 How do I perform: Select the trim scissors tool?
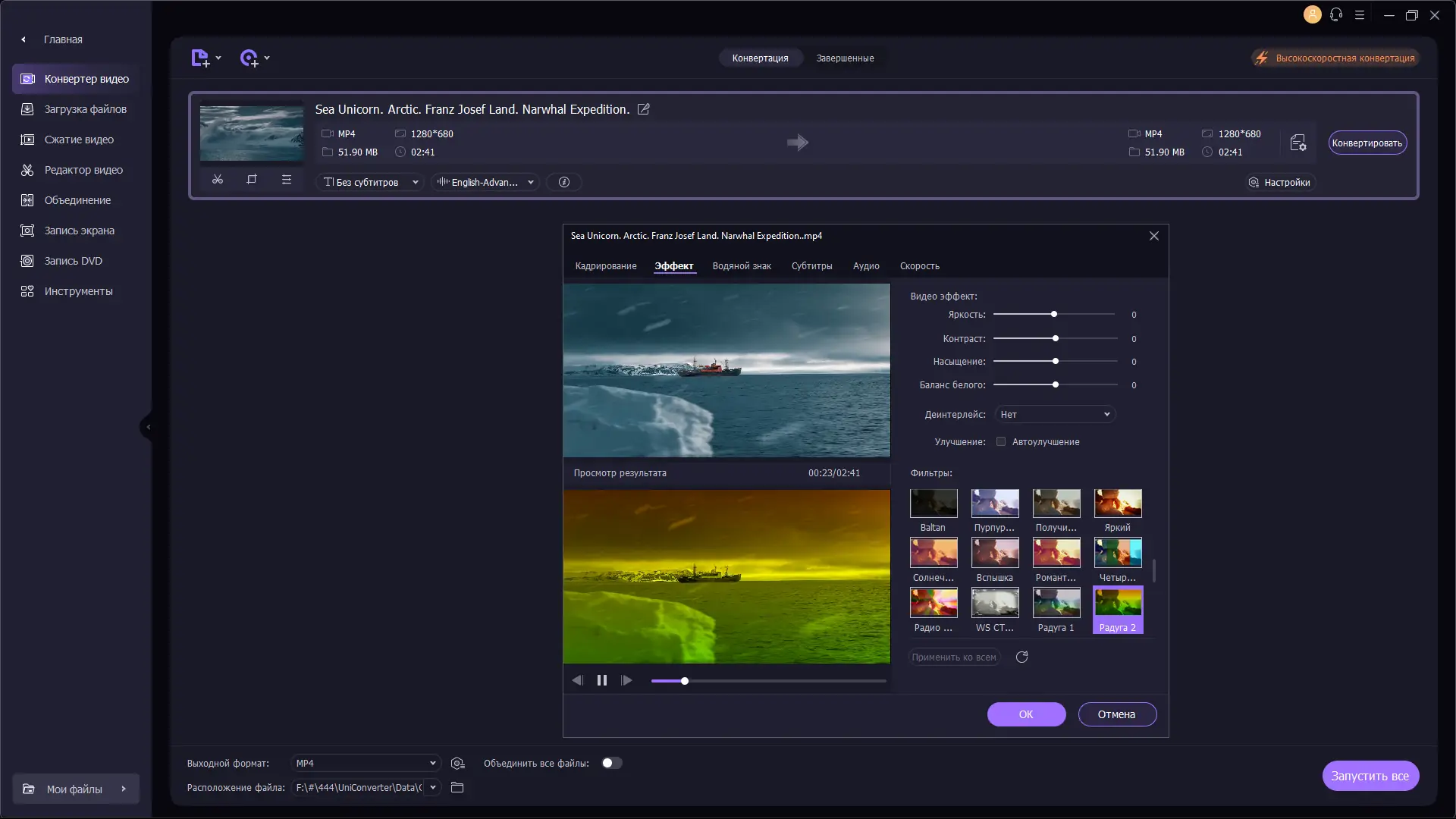[x=218, y=180]
